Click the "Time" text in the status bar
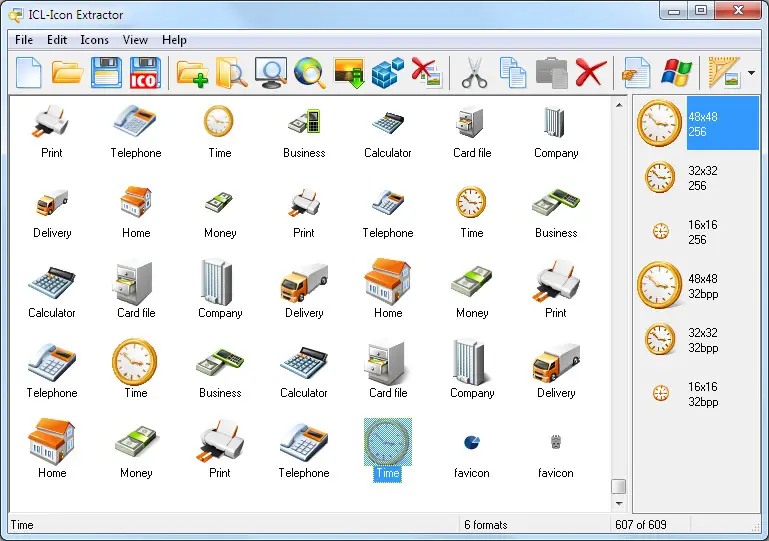769x541 pixels. [x=22, y=525]
